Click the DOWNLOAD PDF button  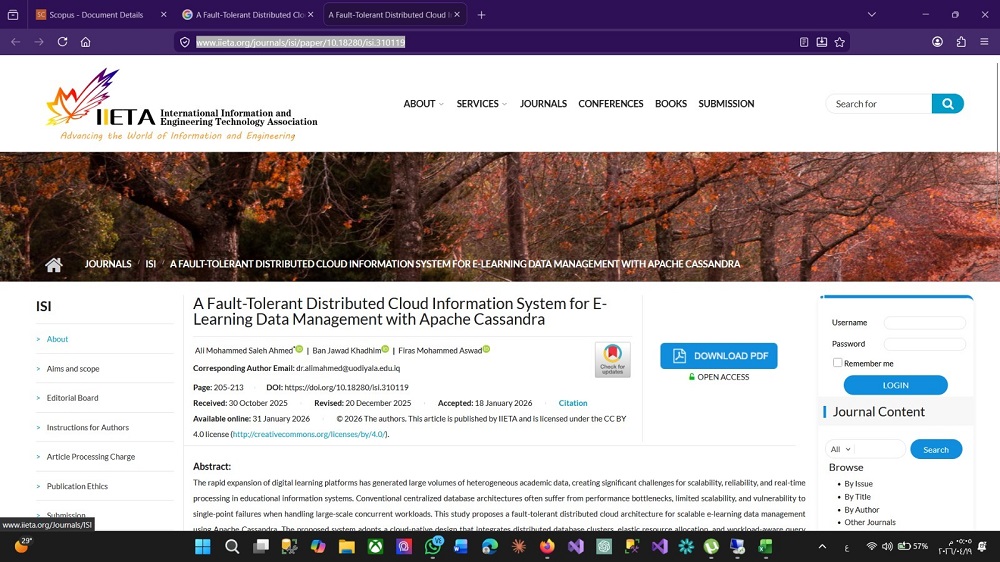(718, 356)
